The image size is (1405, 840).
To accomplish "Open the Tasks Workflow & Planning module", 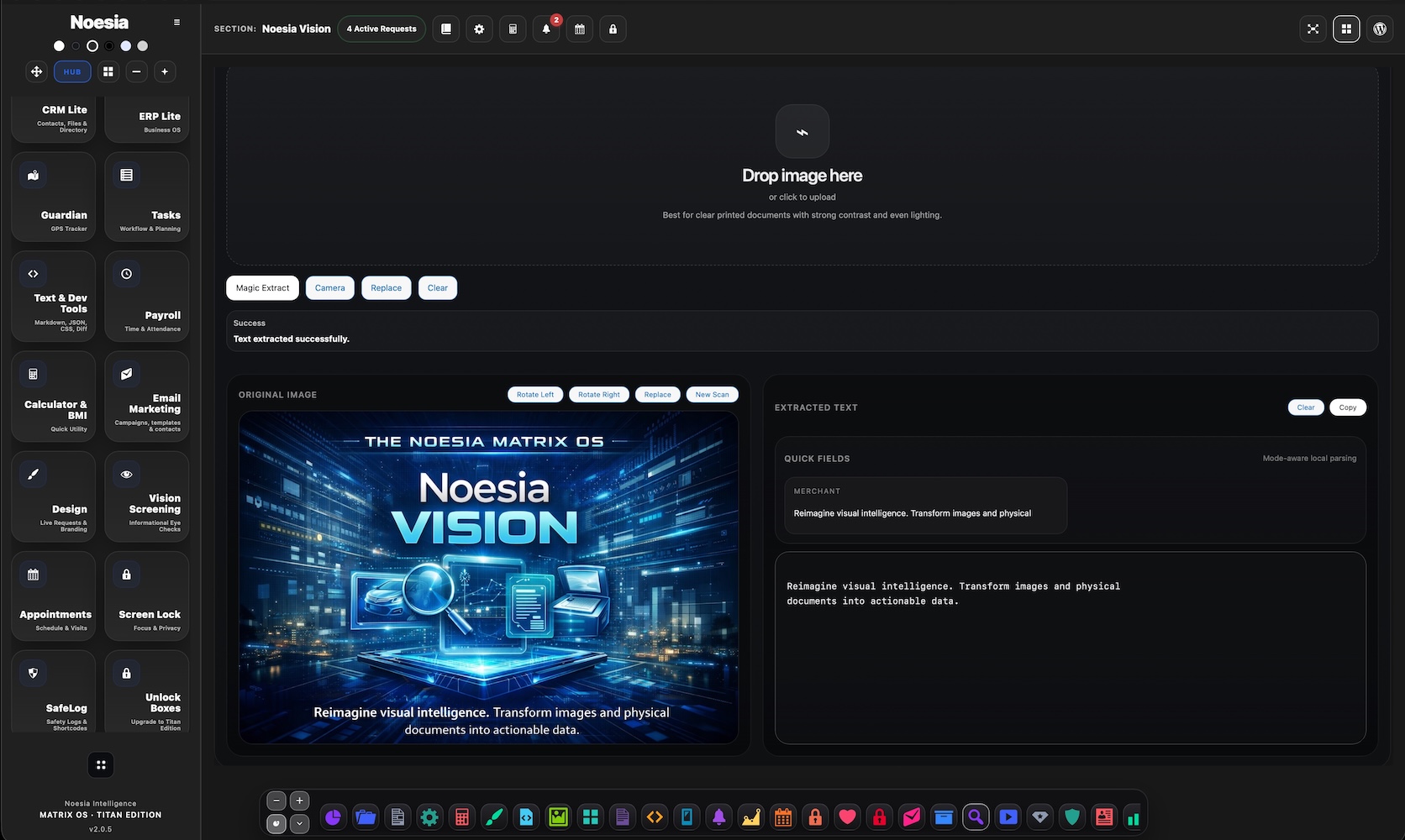I will tap(147, 197).
